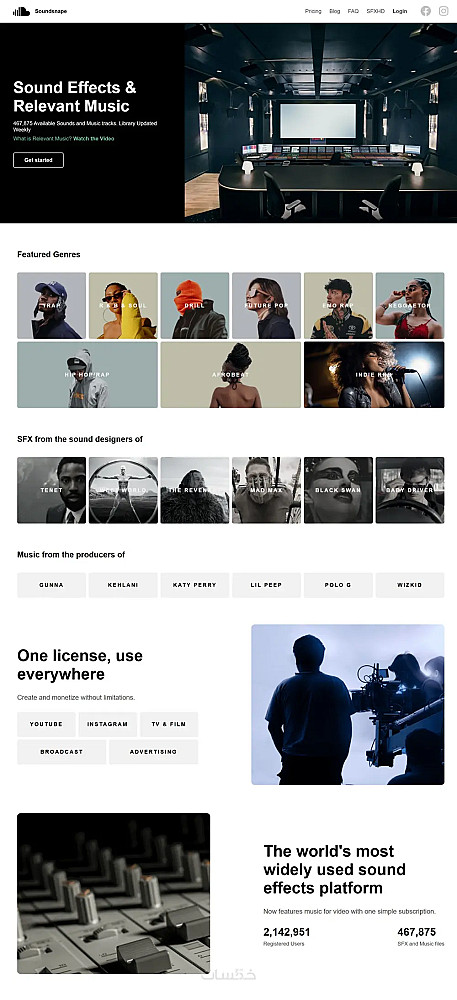Open the Black Swan SFX tile
The image size is (457, 1000).
coord(338,490)
